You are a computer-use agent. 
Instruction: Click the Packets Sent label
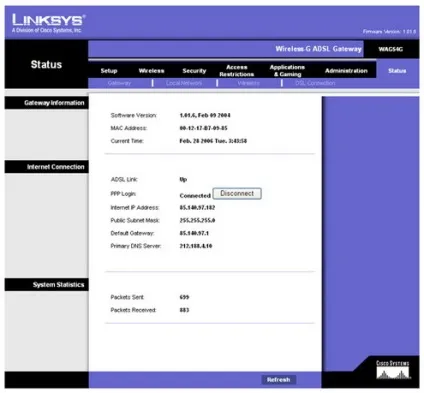pos(127,297)
